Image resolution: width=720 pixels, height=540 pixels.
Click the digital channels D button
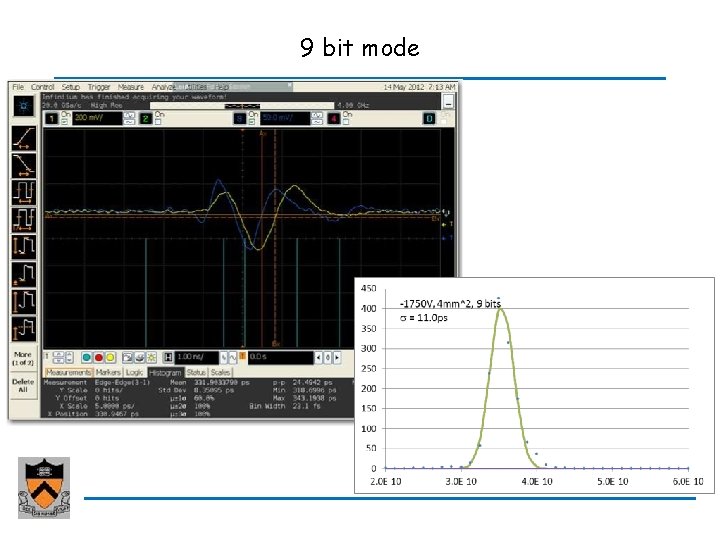point(429,118)
